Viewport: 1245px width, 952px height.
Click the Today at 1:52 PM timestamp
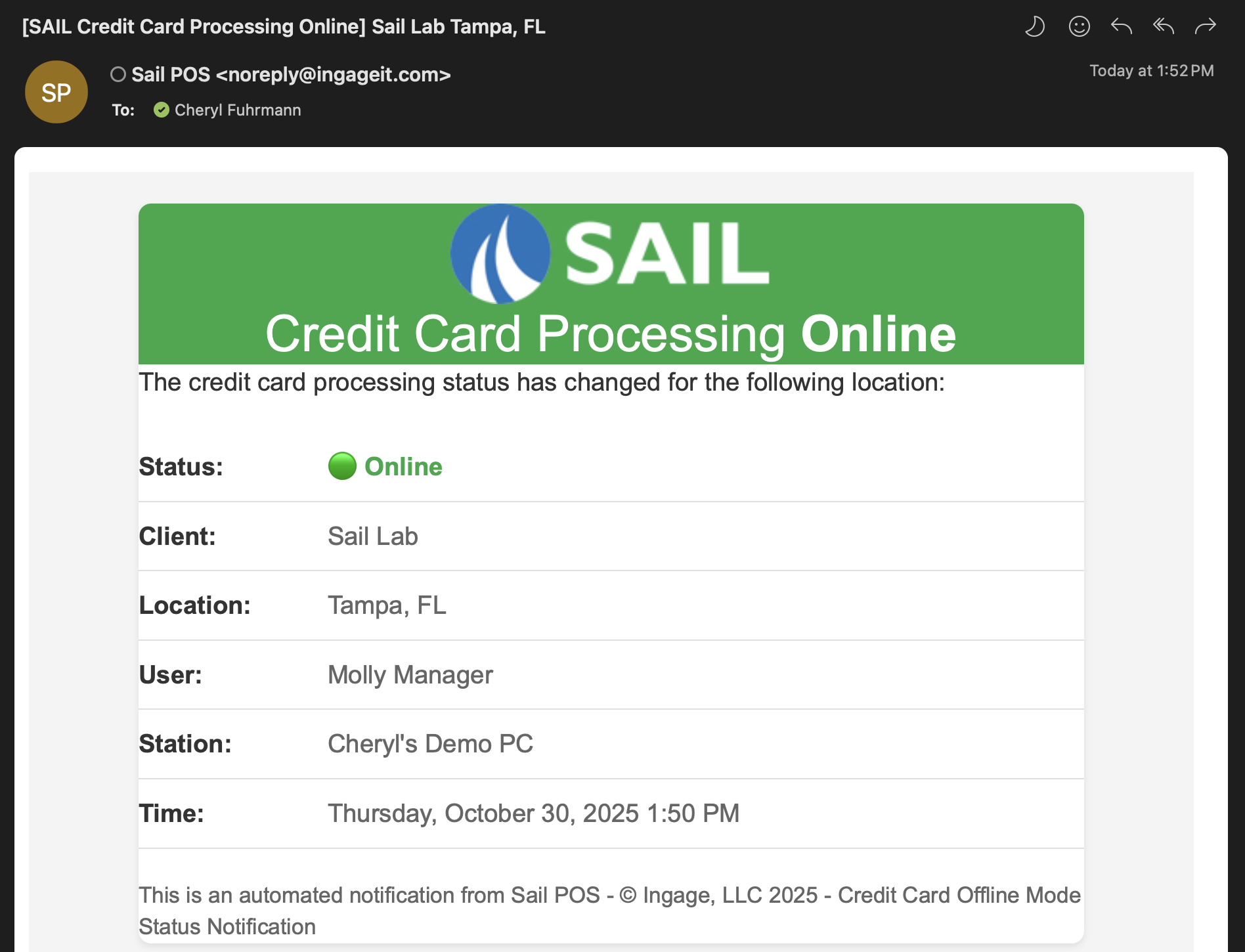(x=1151, y=71)
